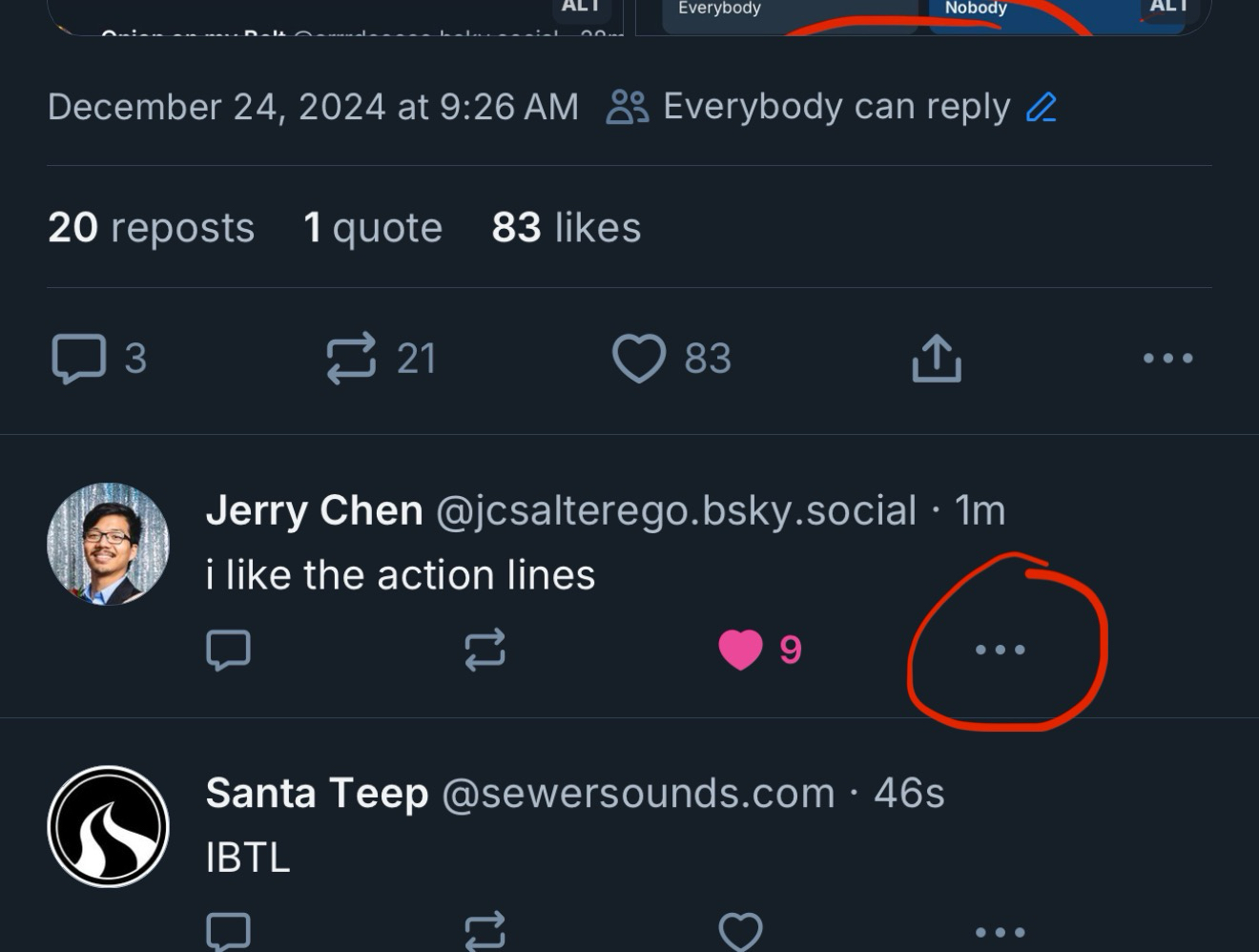Repost Santa Teep's IBTL comment
1259x952 pixels.
485,931
